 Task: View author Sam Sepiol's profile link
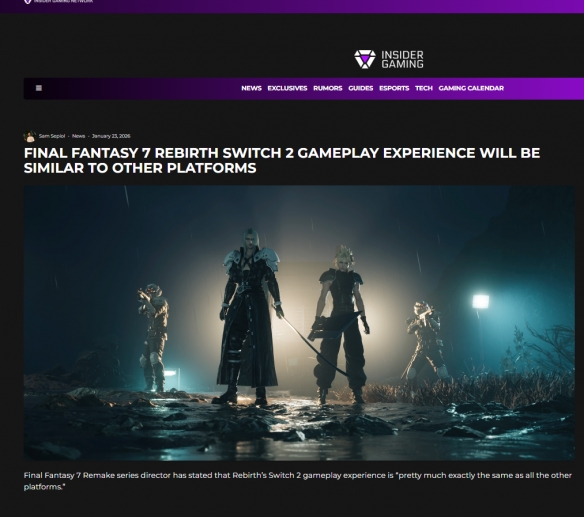click(52, 136)
